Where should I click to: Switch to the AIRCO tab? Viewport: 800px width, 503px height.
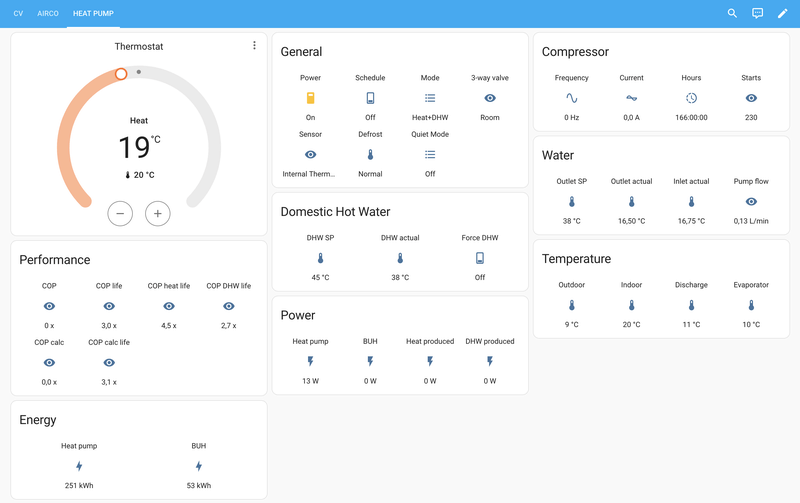coord(48,13)
